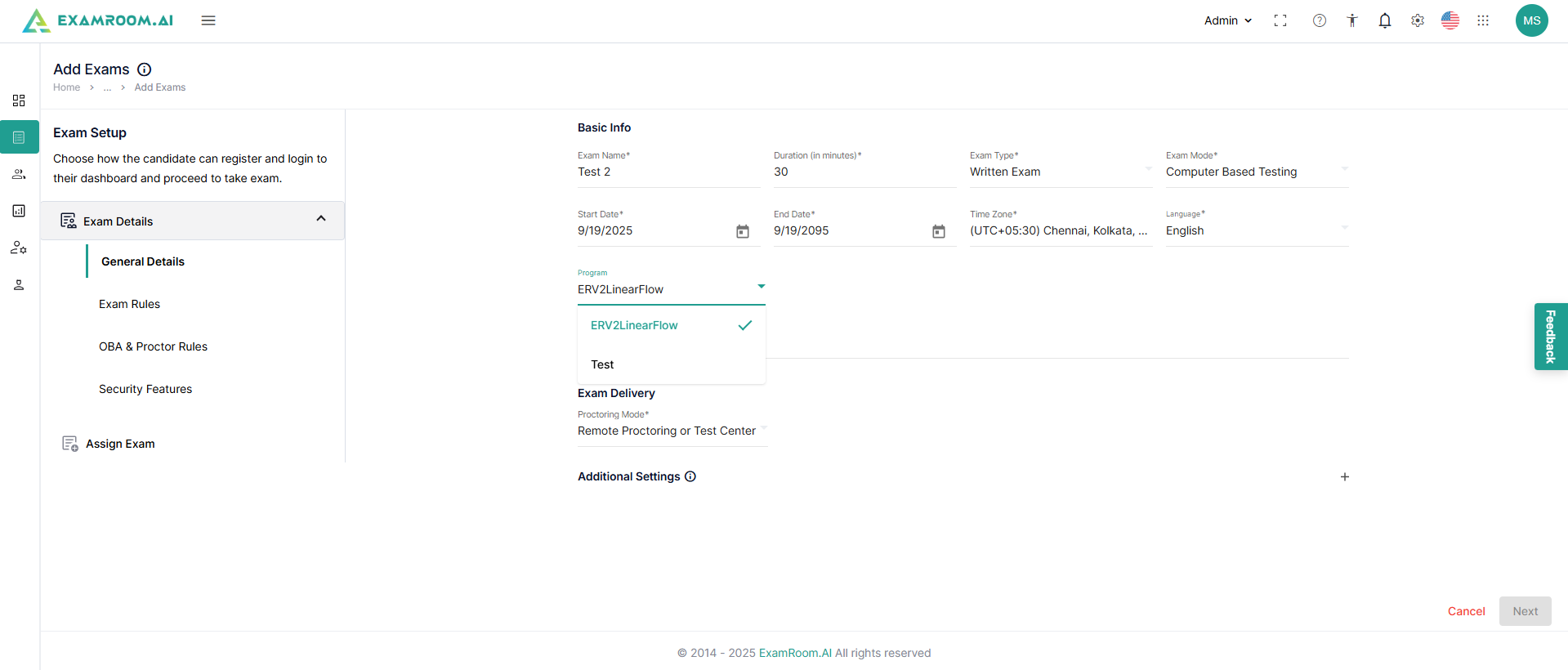Open accessibility options icon
The image size is (1568, 670).
[1352, 20]
